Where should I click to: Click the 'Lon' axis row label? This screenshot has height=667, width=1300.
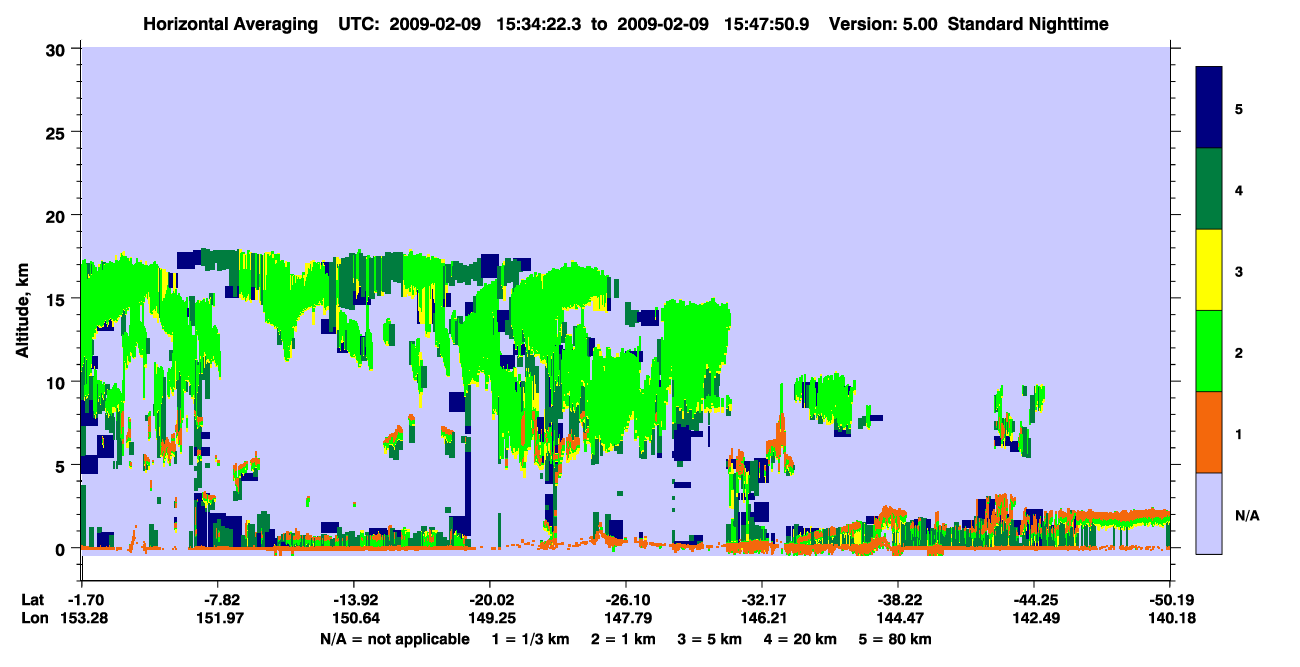(33, 619)
